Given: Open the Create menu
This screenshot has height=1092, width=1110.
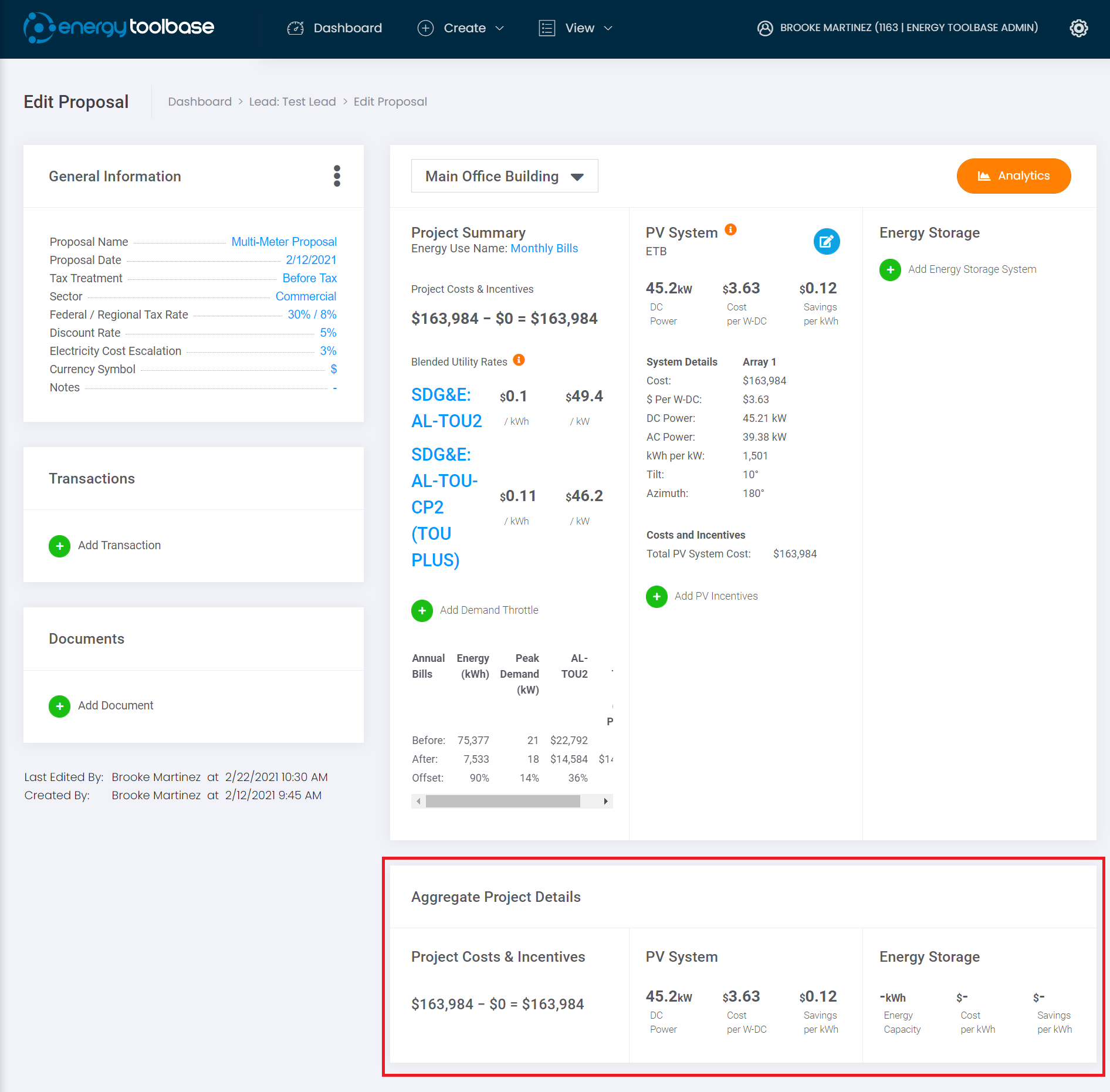Looking at the screenshot, I should pyautogui.click(x=461, y=28).
